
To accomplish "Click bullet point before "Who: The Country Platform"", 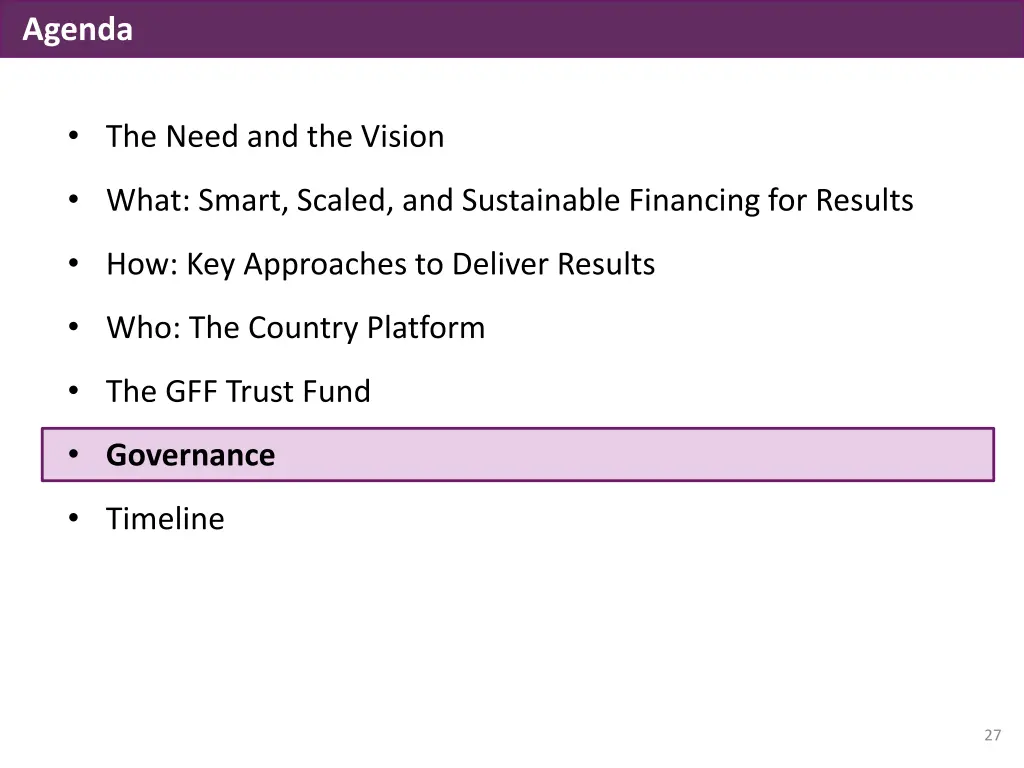I will pos(74,327).
